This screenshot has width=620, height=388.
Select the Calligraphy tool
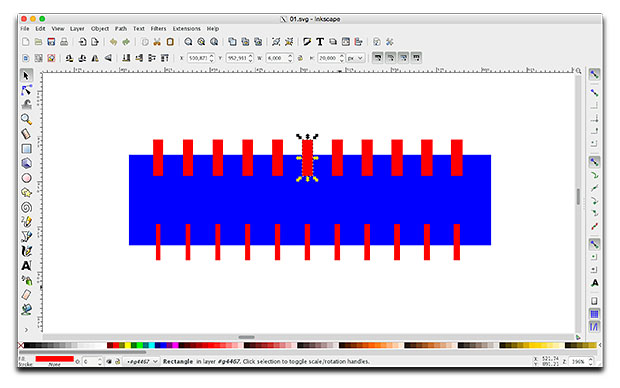(x=26, y=251)
